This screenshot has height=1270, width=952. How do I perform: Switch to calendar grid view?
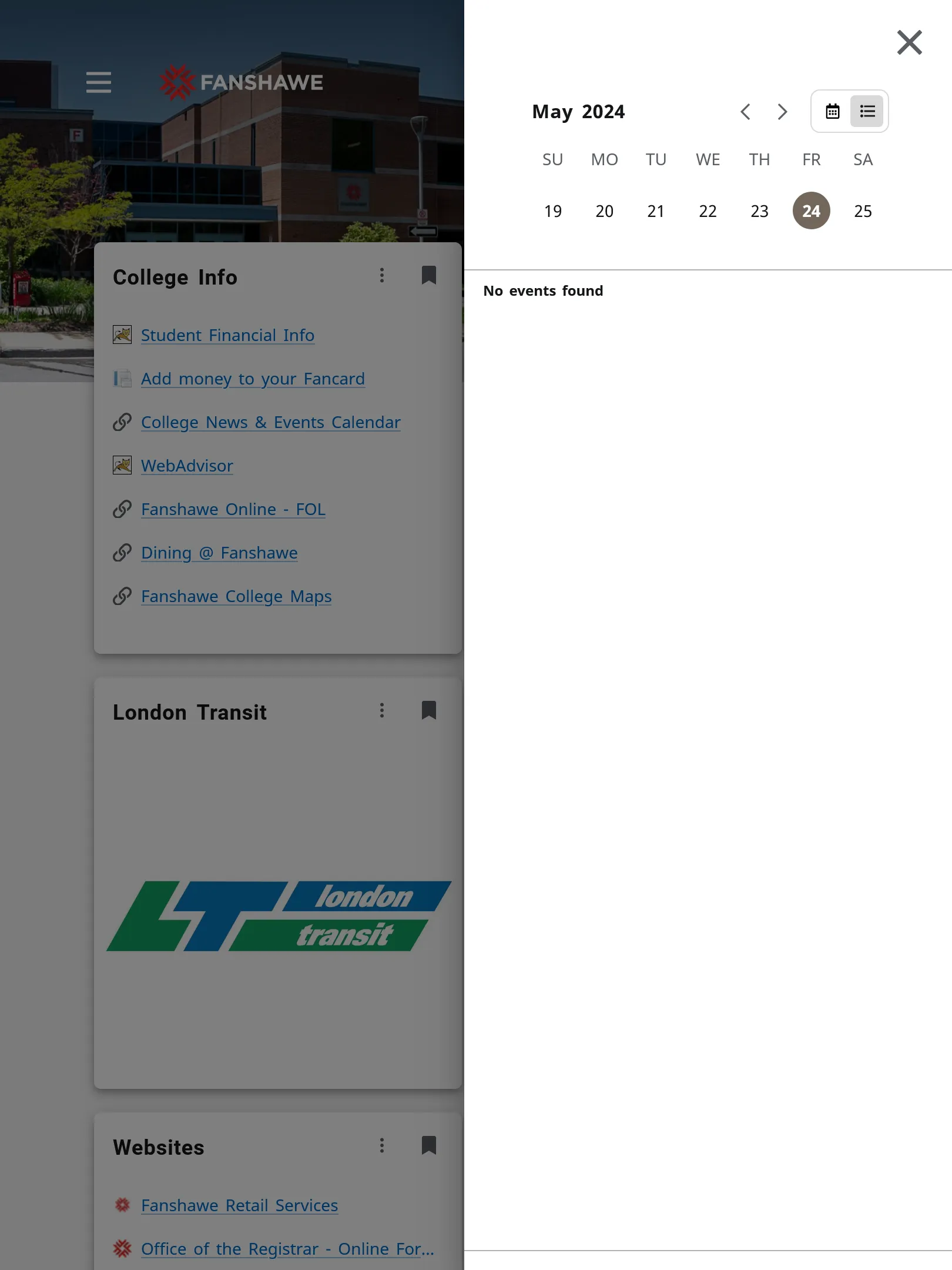832,111
